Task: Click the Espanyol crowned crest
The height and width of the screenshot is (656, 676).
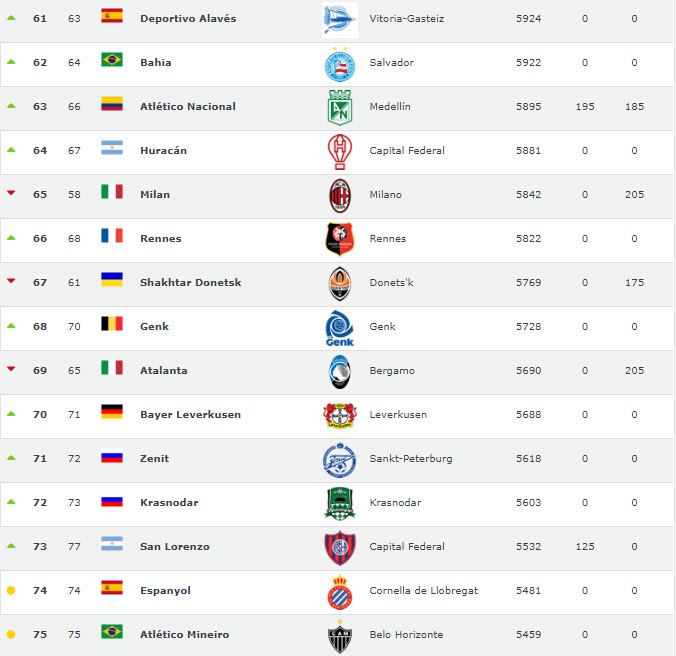Action: tap(340, 592)
